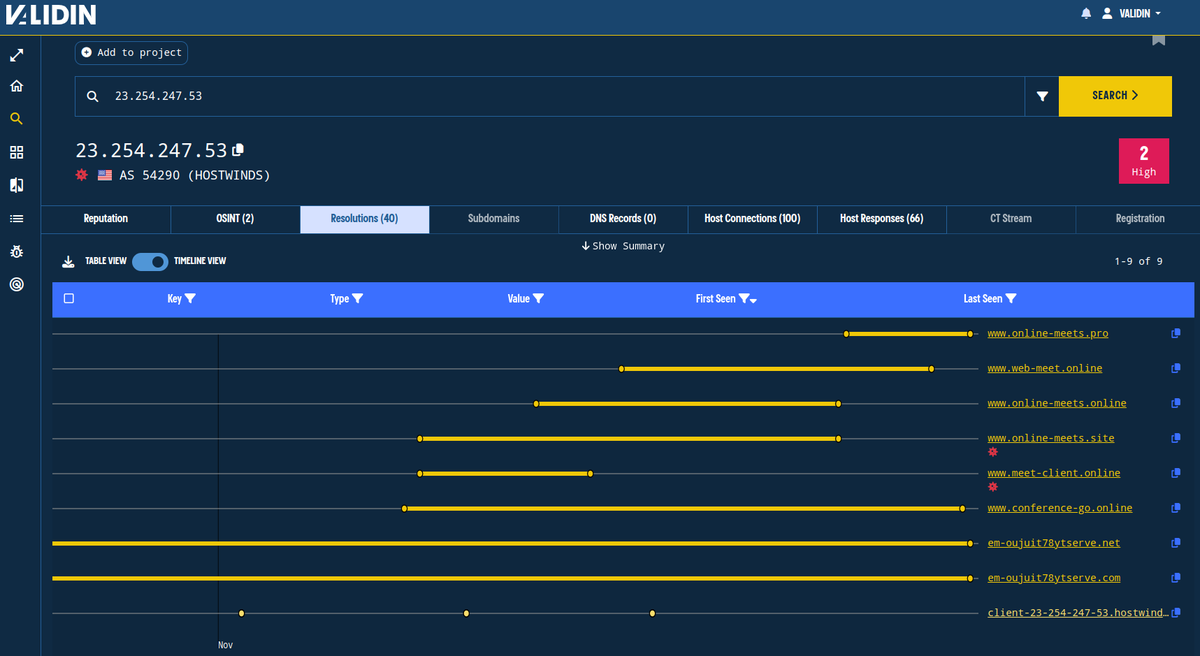Screen dimensions: 1200x656
Task: Click start marker of www.online-meets.pro timeline bar
Action: point(846,333)
